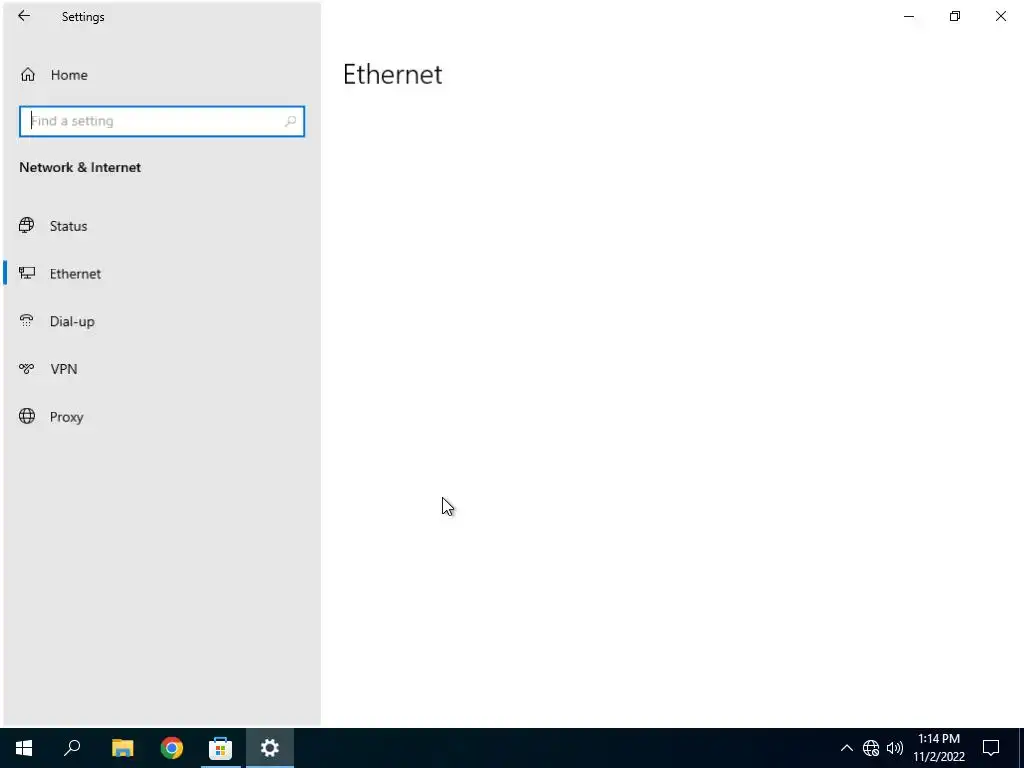Open the Status network page

[x=162, y=226]
